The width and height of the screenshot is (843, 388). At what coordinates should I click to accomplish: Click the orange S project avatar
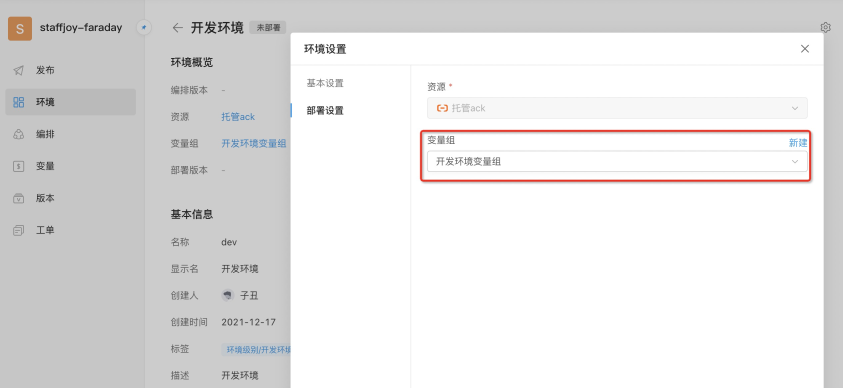[x=20, y=28]
